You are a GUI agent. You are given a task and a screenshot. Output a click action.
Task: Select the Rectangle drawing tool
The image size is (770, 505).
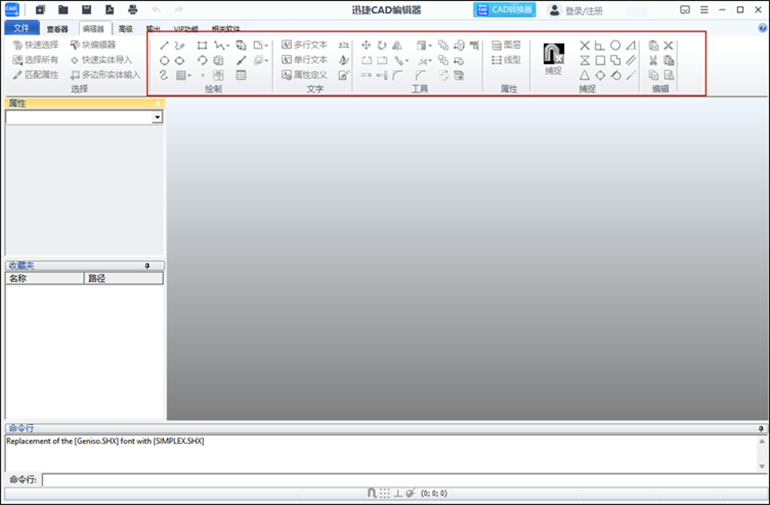coord(202,46)
